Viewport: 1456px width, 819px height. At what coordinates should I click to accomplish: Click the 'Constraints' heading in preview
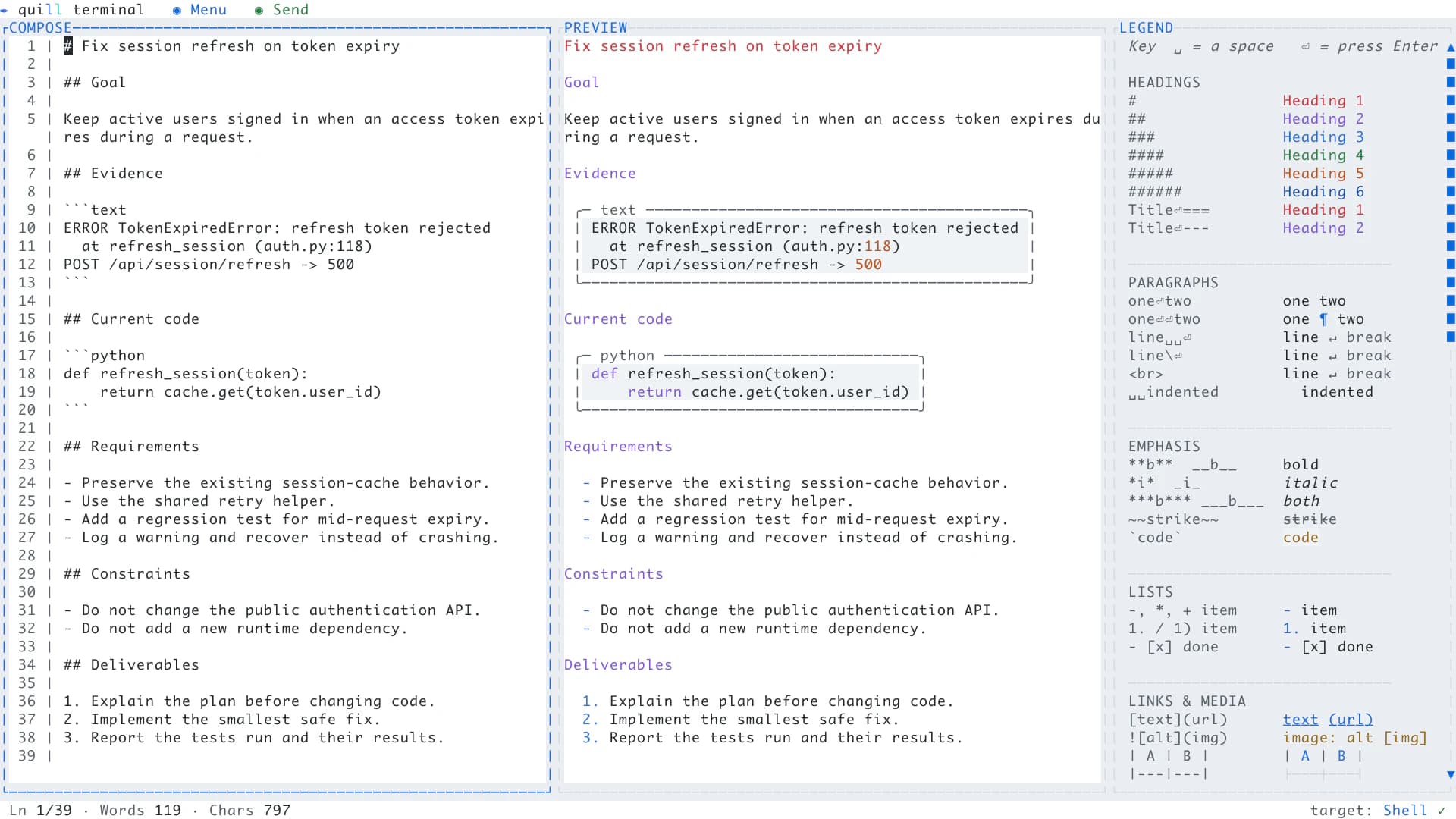pos(613,573)
